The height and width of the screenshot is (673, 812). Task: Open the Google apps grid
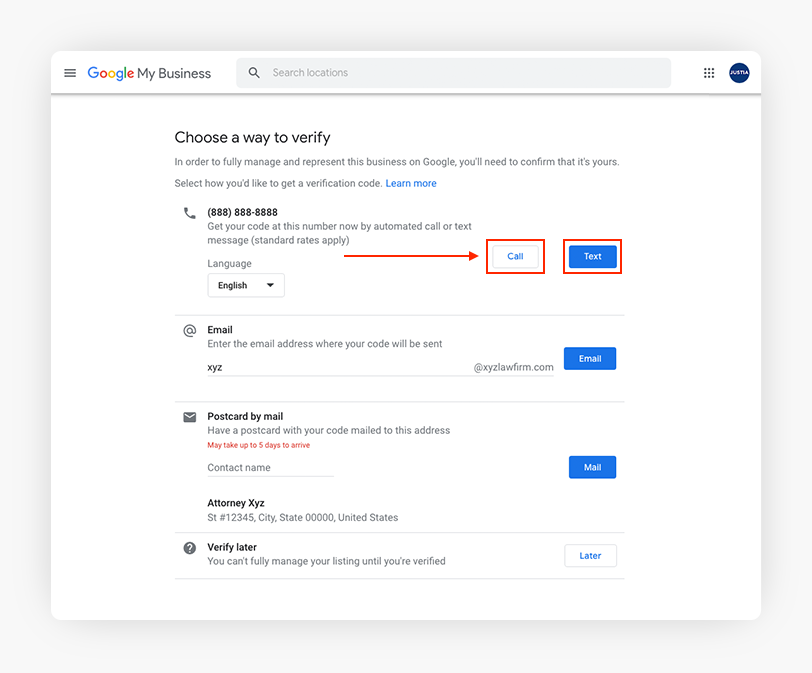coord(709,73)
